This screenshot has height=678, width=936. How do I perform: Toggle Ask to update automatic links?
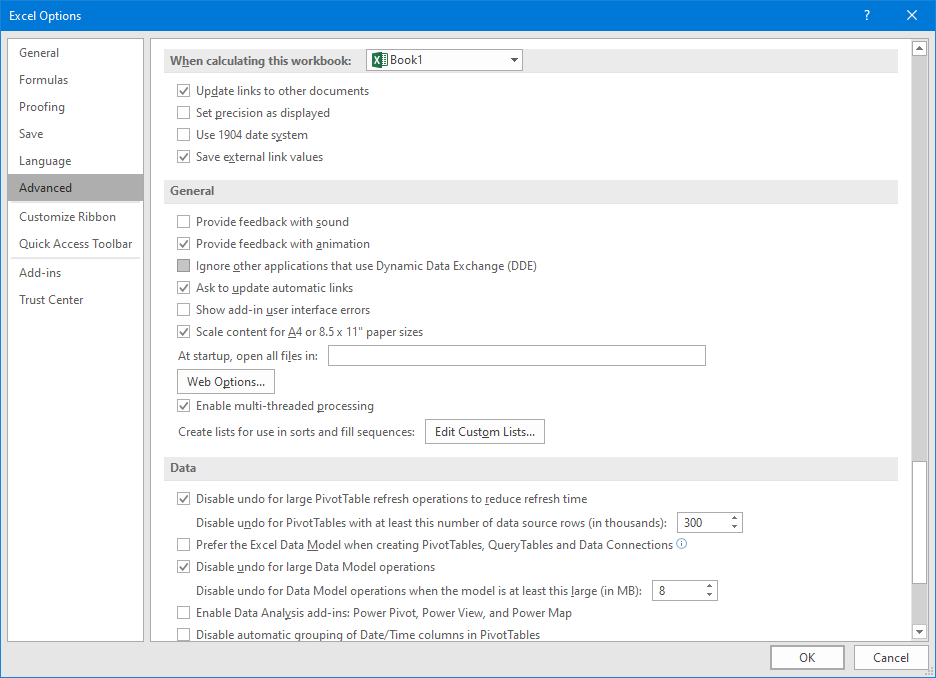coord(183,288)
